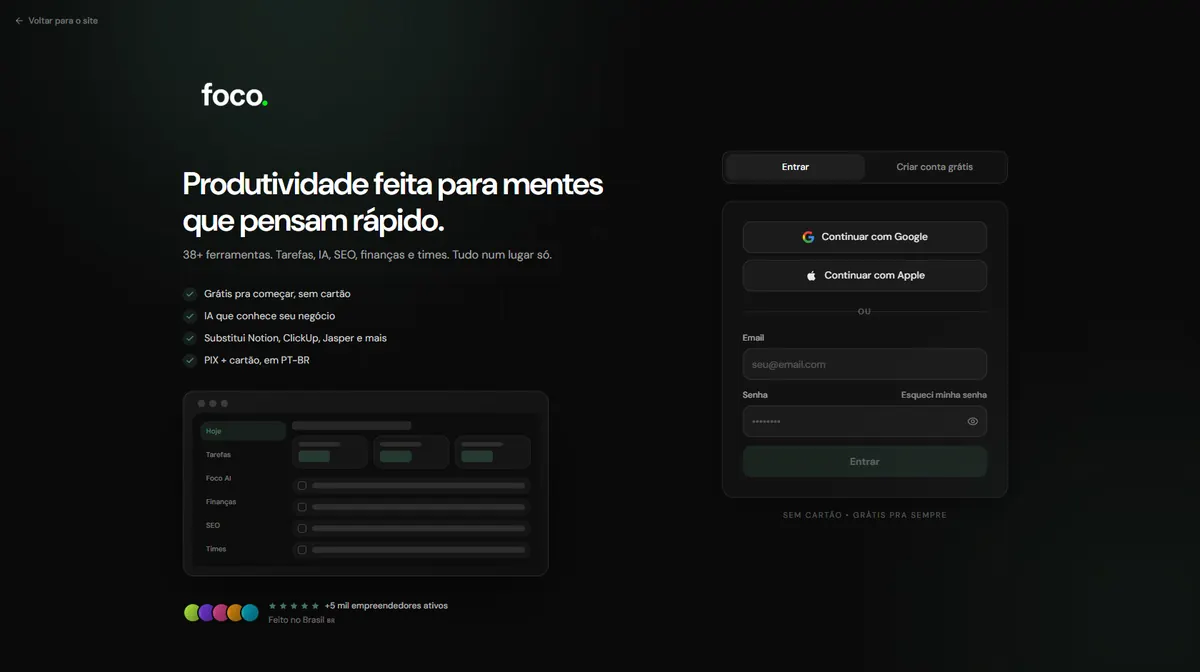Click the teal user avatar circle
The width and height of the screenshot is (1200, 672).
tap(250, 612)
